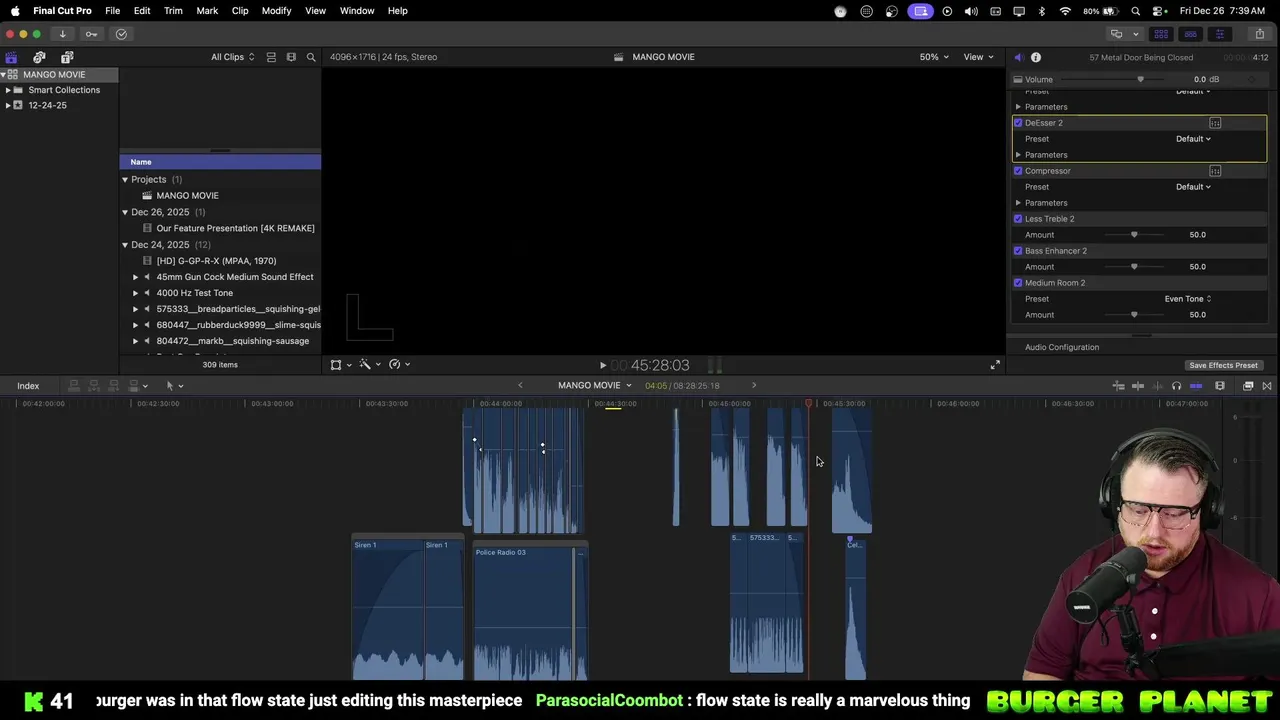This screenshot has height=720, width=1280.
Task: Open Medium Room 2 Even Tone preset
Action: 1187,299
